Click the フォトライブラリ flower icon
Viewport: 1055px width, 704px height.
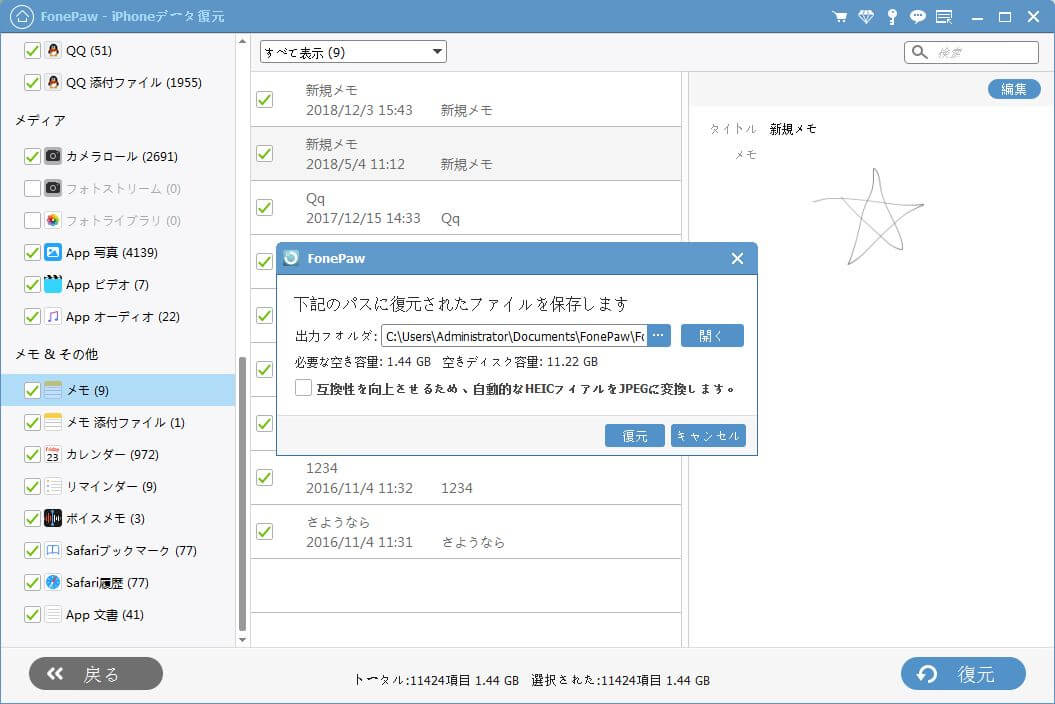pyautogui.click(x=53, y=220)
